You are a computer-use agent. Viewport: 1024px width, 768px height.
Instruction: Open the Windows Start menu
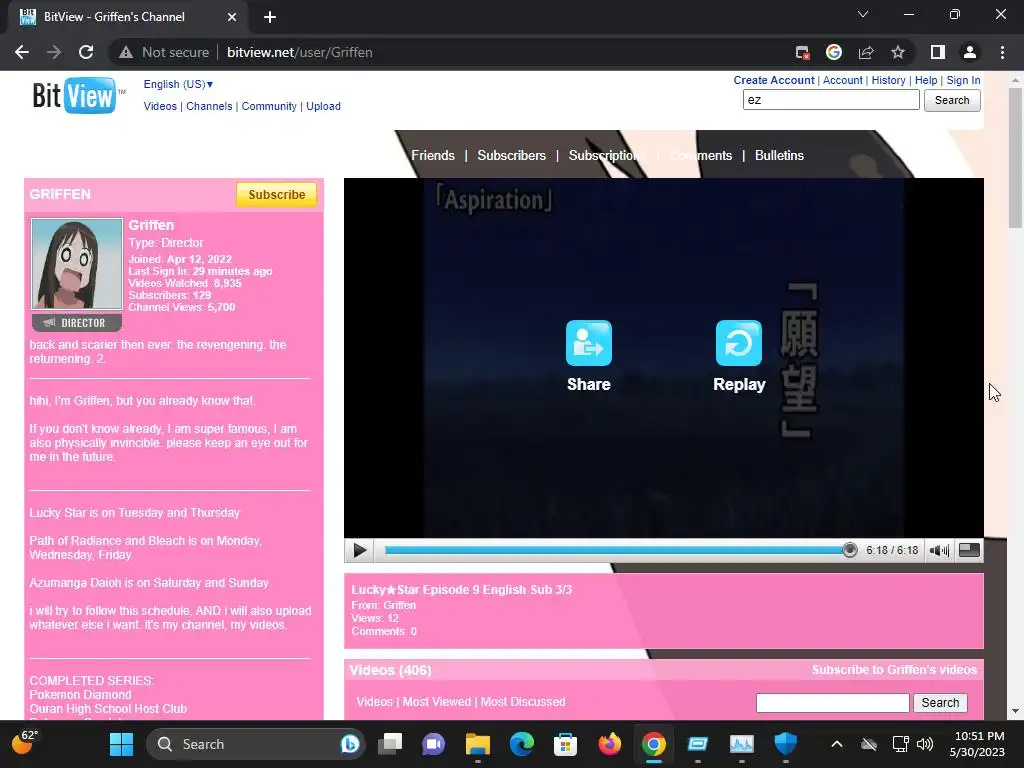(x=121, y=744)
